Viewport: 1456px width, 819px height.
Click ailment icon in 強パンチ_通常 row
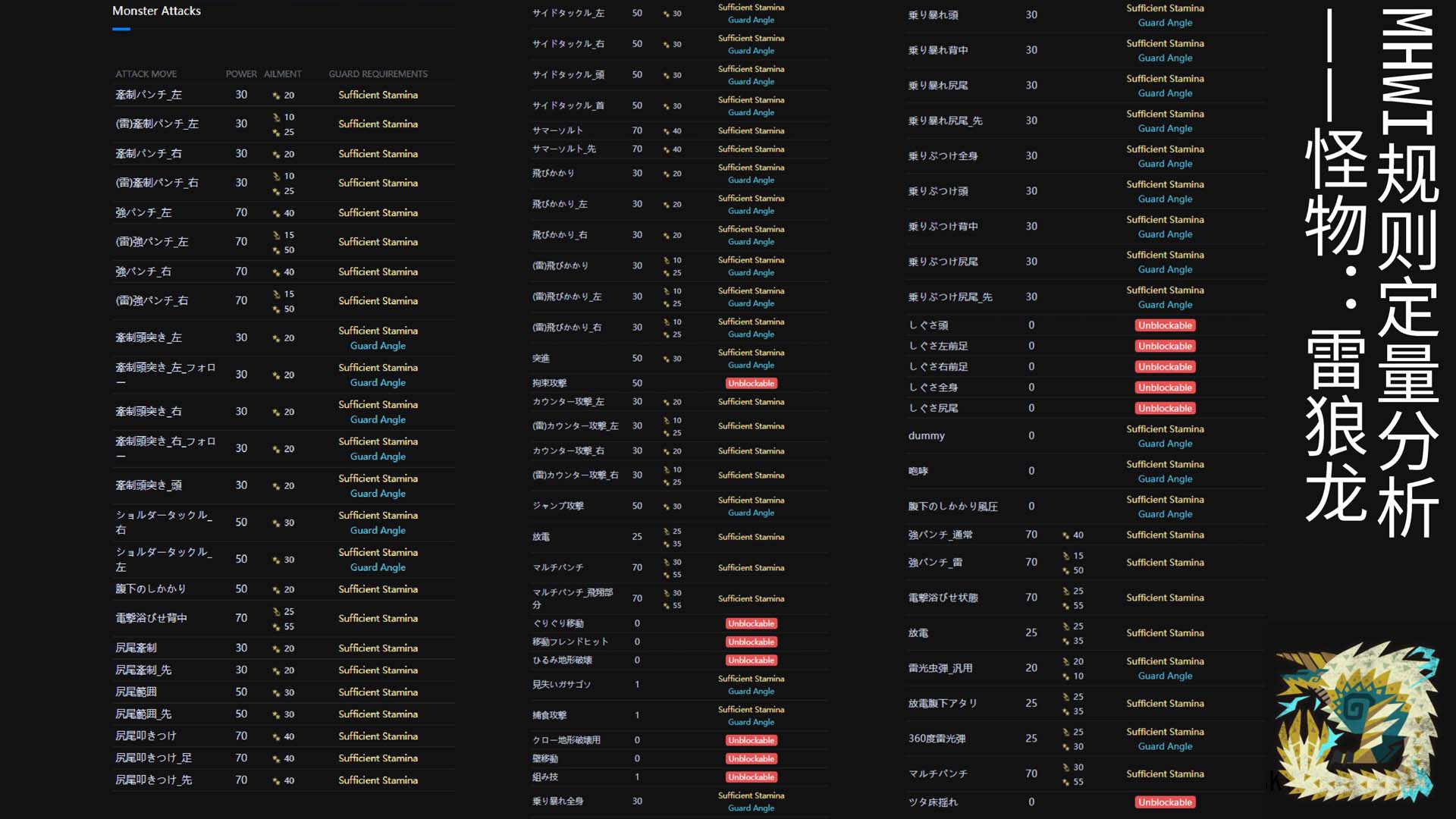click(x=1066, y=535)
